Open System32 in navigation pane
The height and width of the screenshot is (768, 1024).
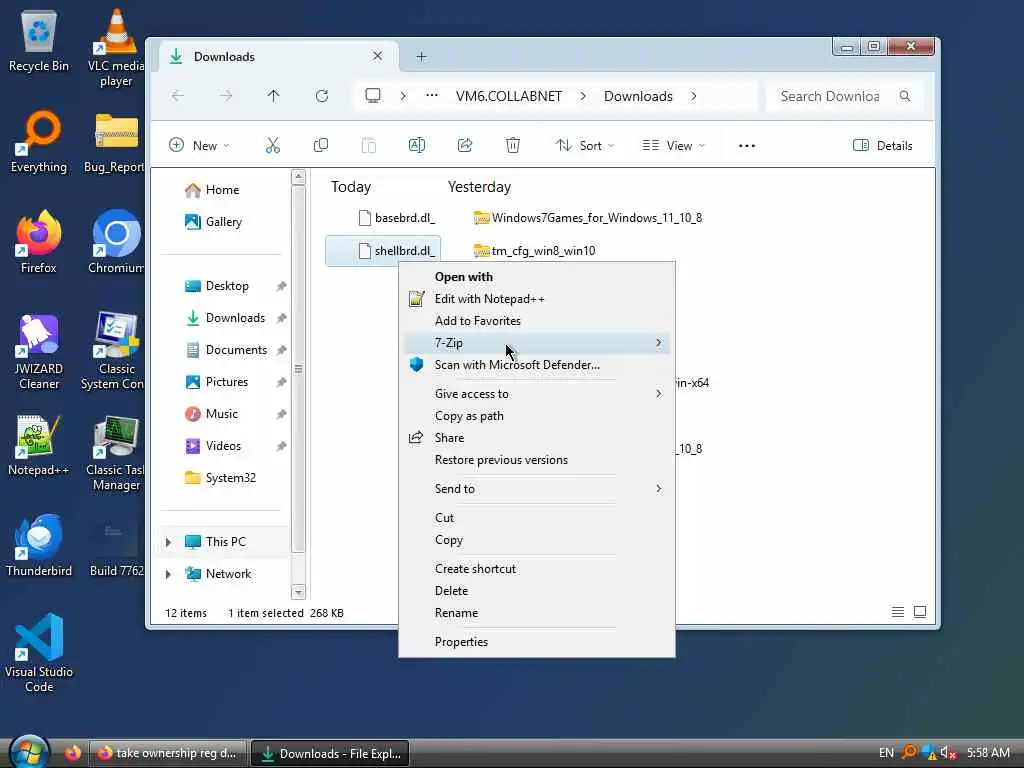coord(221,478)
